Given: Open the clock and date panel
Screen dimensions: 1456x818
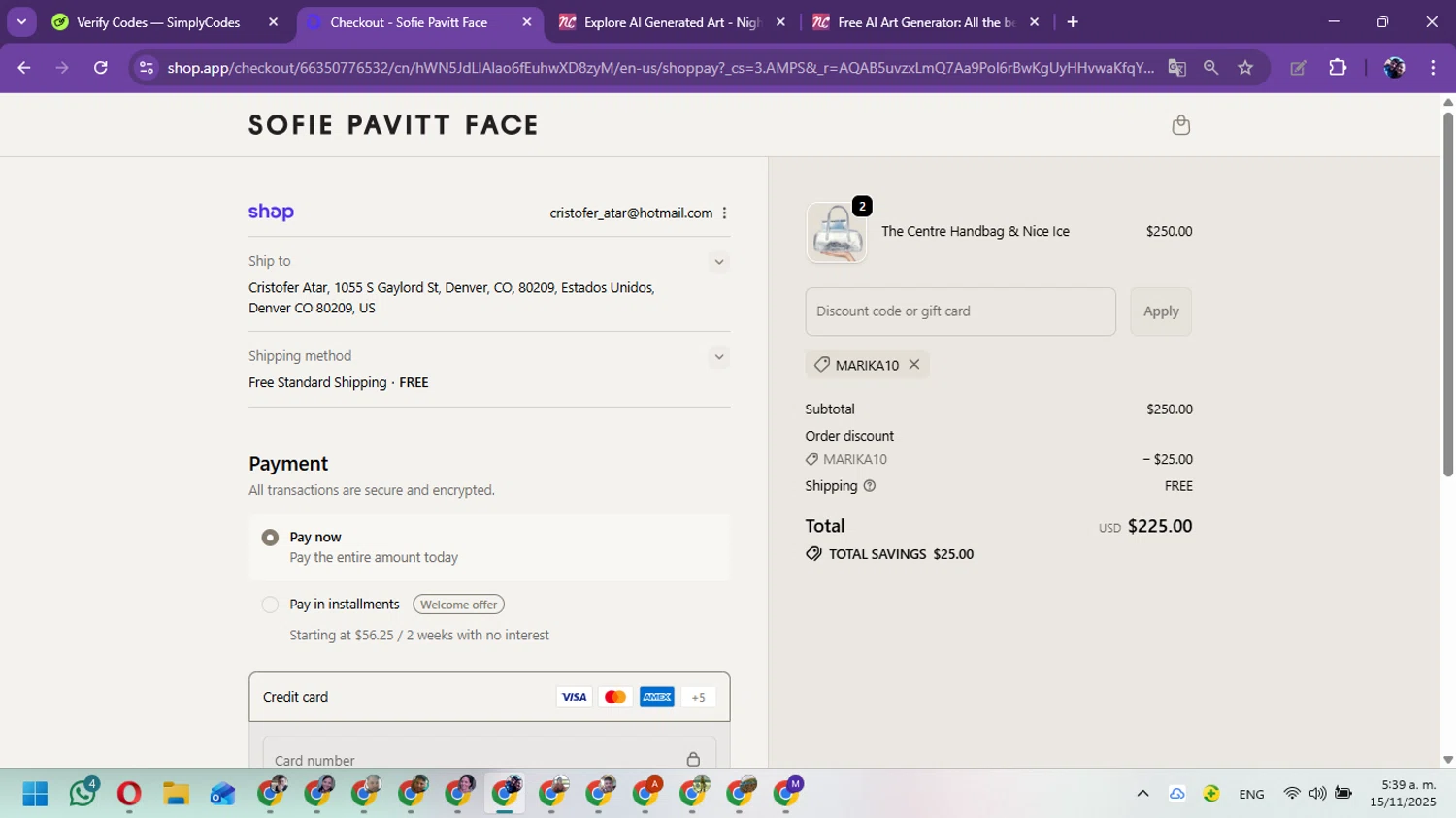Looking at the screenshot, I should coord(1403,793).
